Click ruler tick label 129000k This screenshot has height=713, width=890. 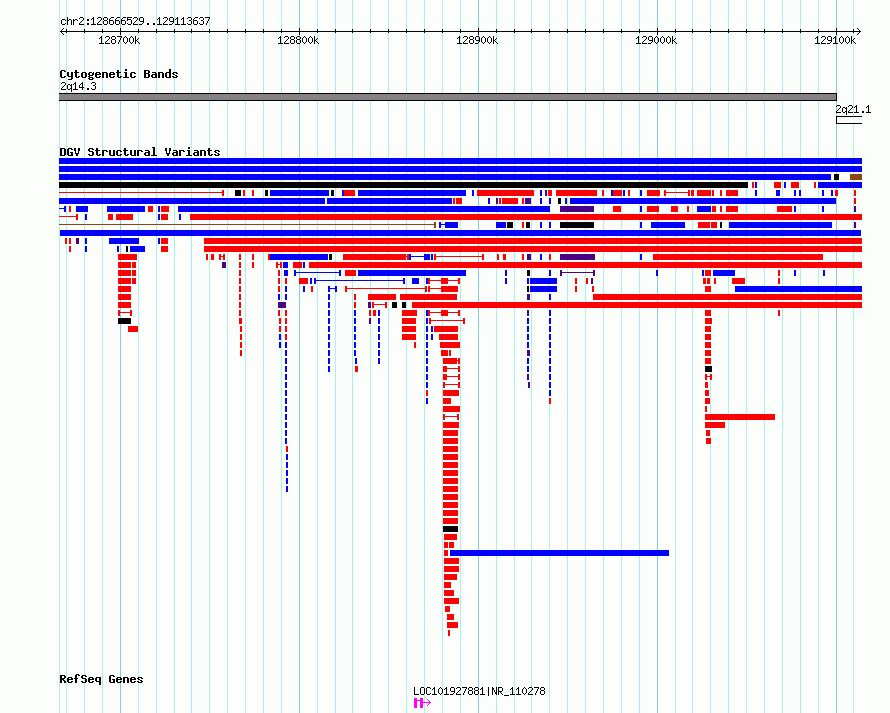click(656, 40)
